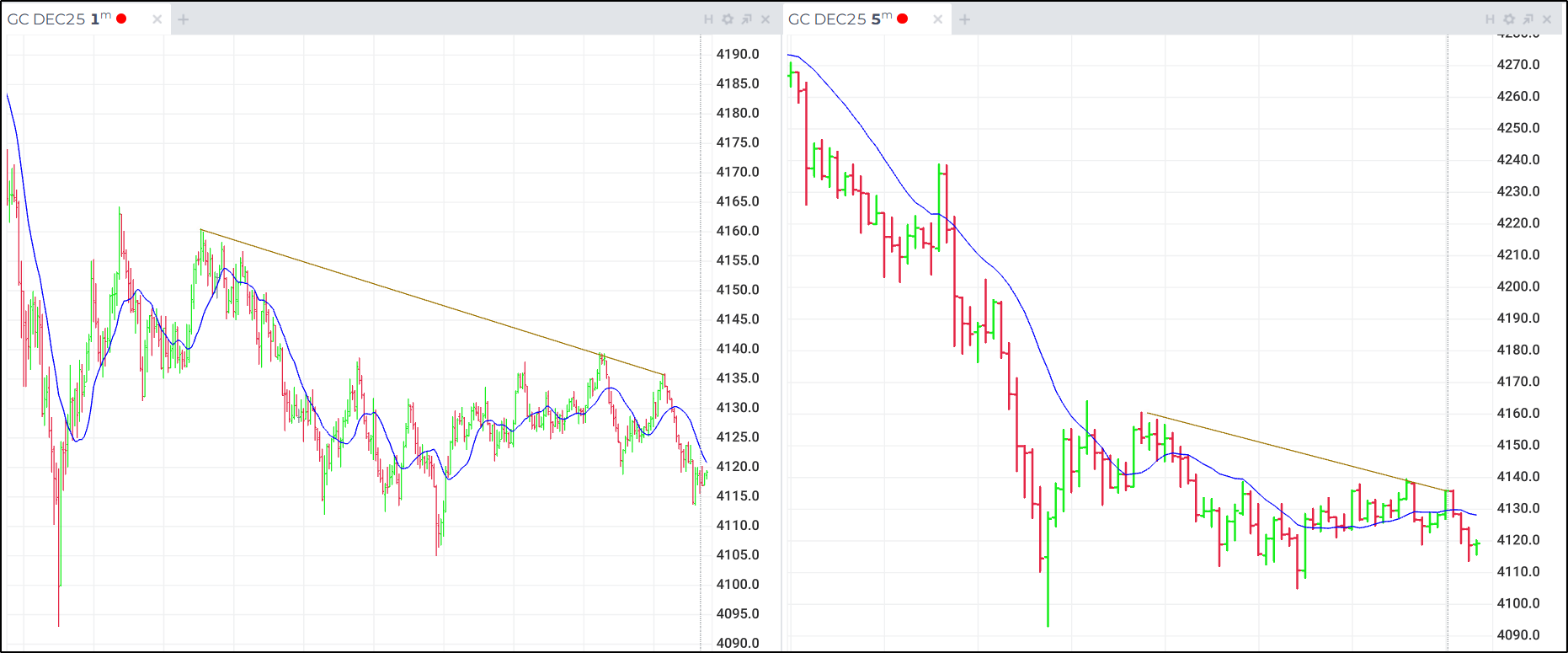Screen dimensions: 1568x653
Task: Open settings gear of 5m chart panel
Action: 1509,19
